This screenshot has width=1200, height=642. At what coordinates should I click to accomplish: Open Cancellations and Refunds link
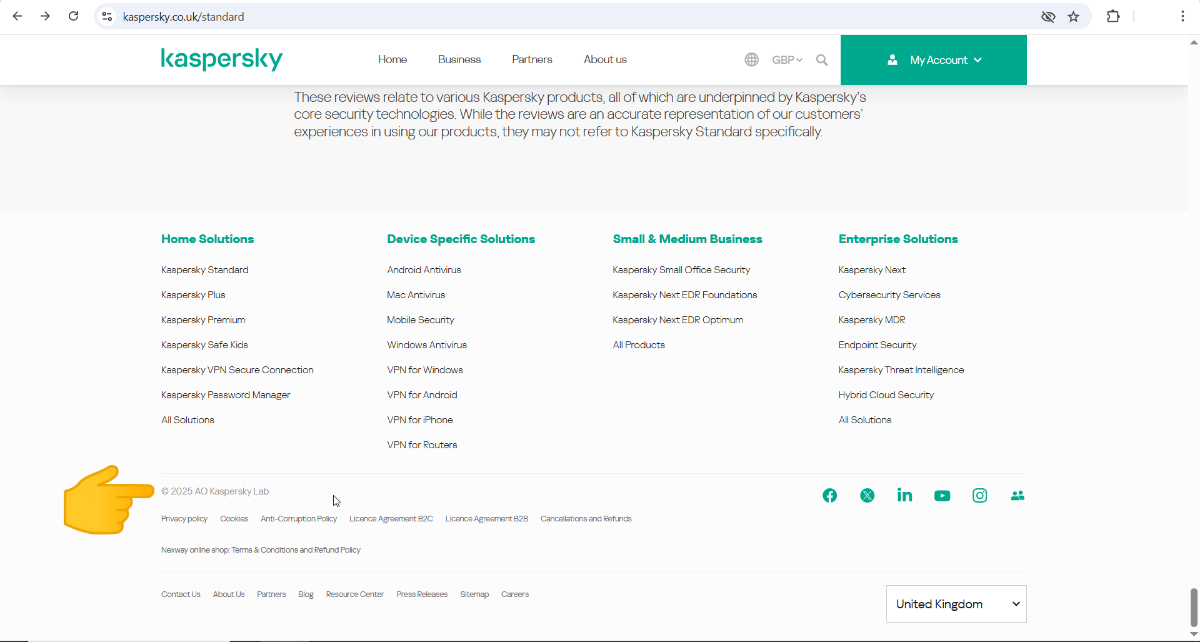(x=586, y=519)
